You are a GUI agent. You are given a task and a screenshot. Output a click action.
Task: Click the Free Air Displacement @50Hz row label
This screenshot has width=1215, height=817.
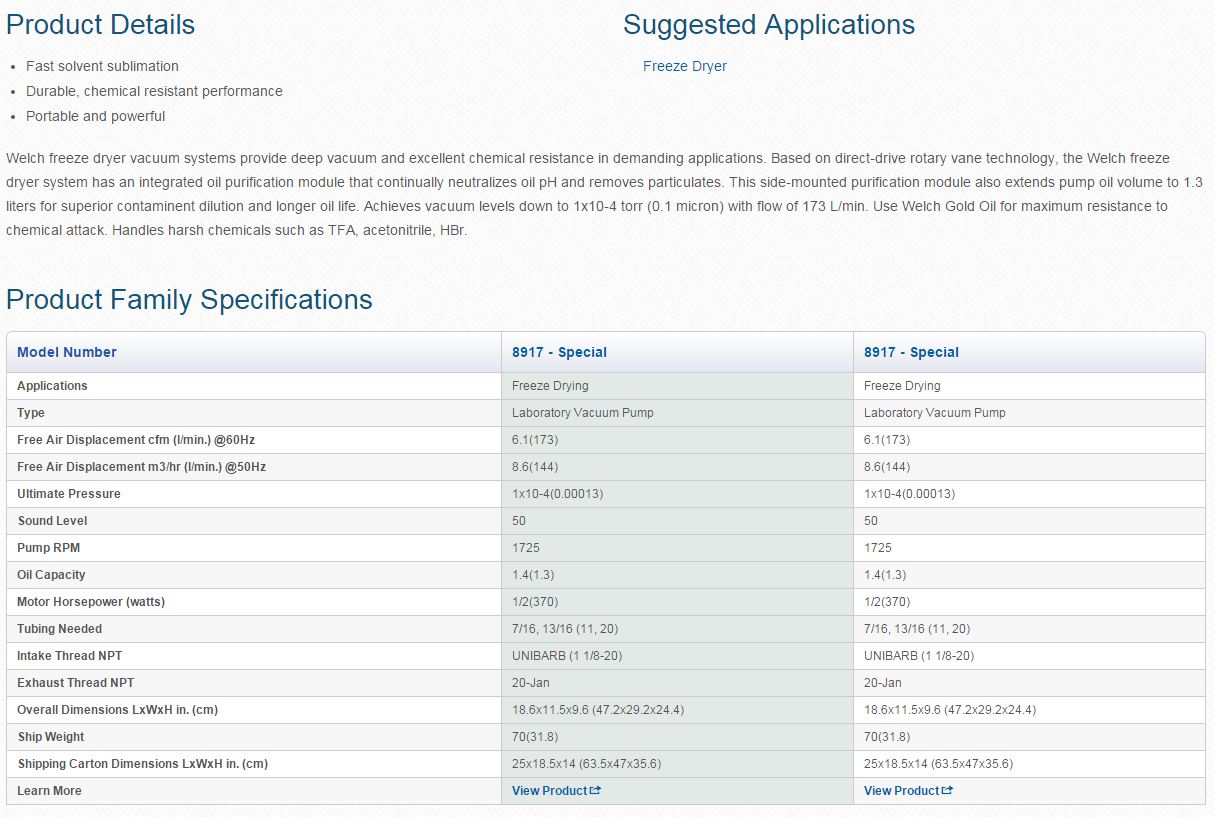(x=141, y=467)
